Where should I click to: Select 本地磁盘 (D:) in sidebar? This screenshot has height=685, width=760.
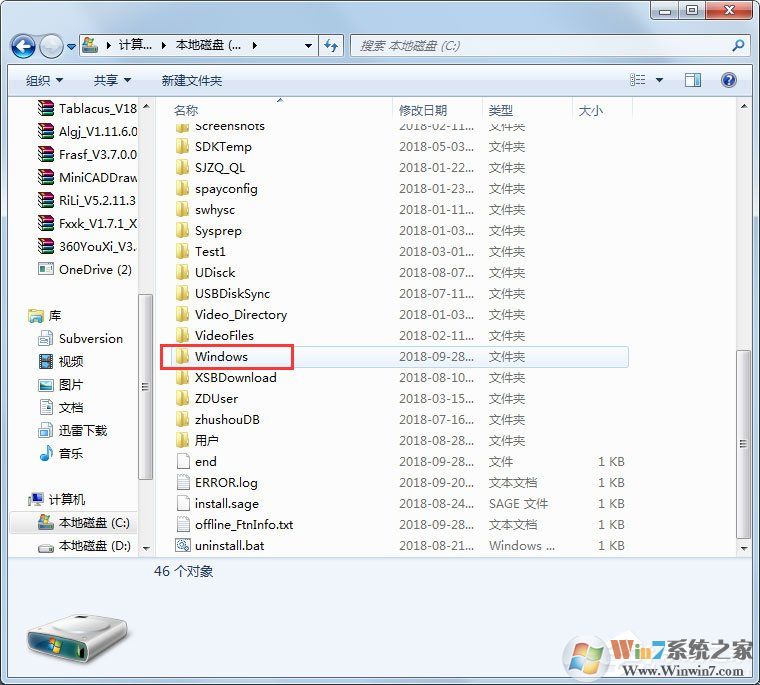[x=84, y=546]
